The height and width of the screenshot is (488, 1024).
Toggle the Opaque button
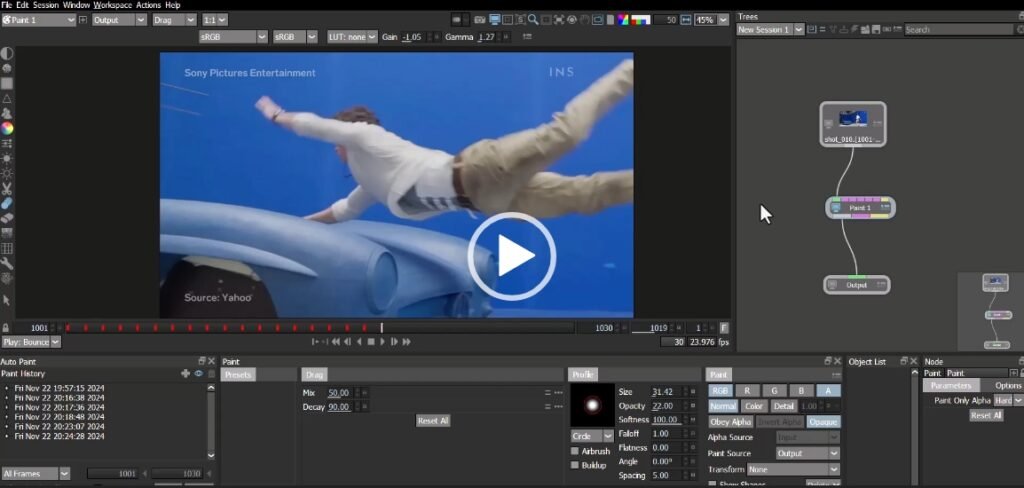coord(823,422)
